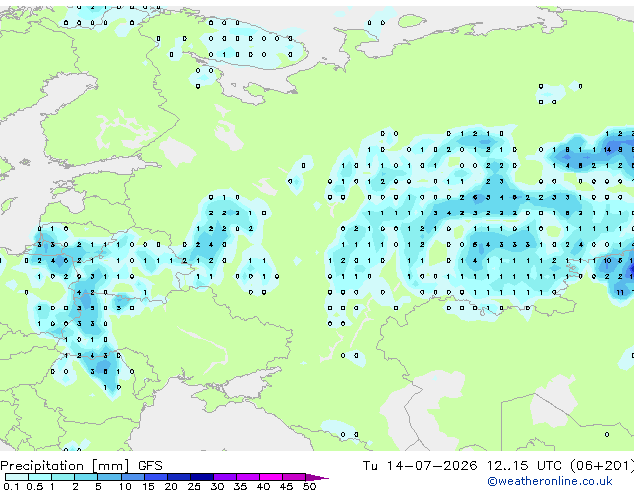
Task: Click the 45–50 mm legend color swatch
Action: [x=294, y=477]
